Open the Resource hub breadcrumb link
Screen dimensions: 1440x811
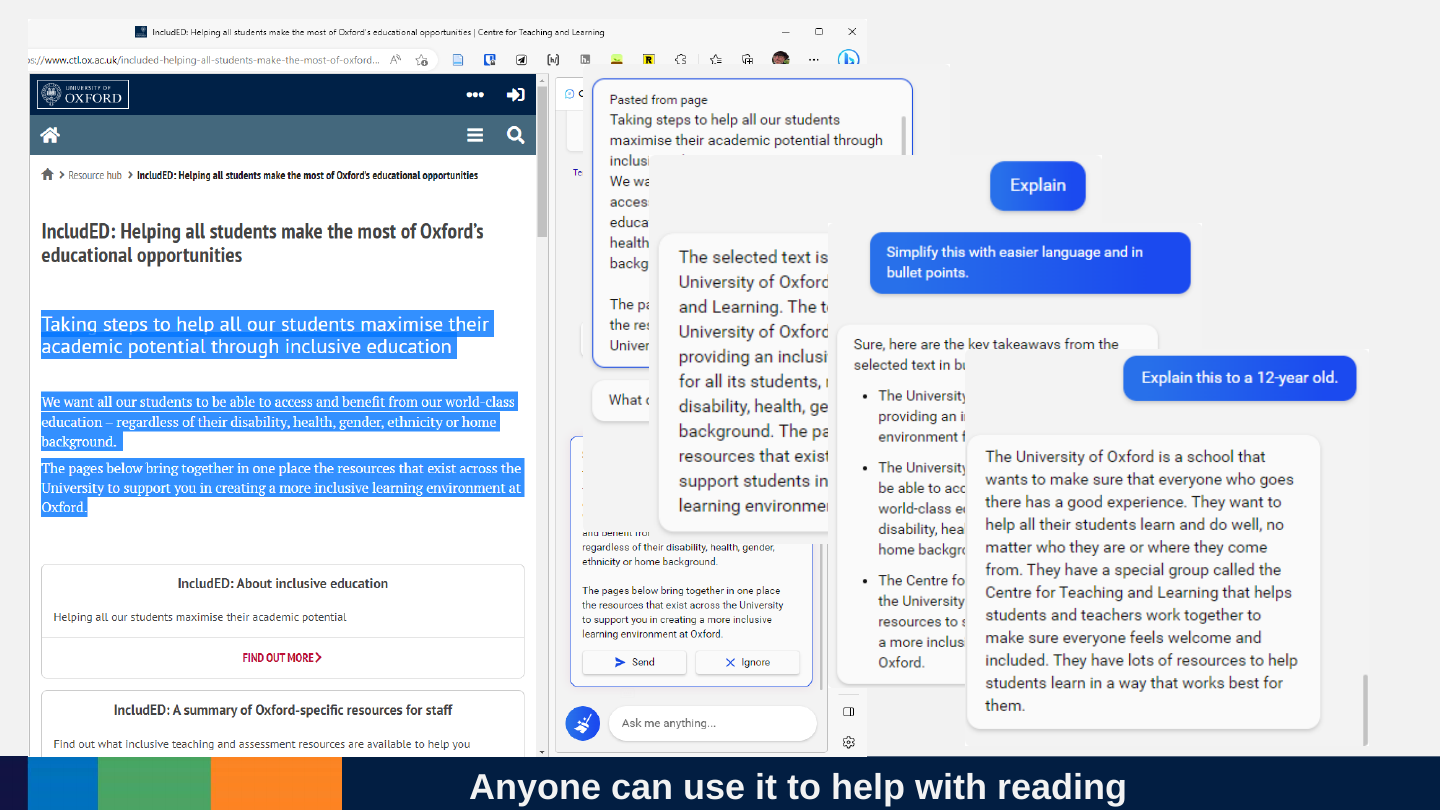(95, 175)
